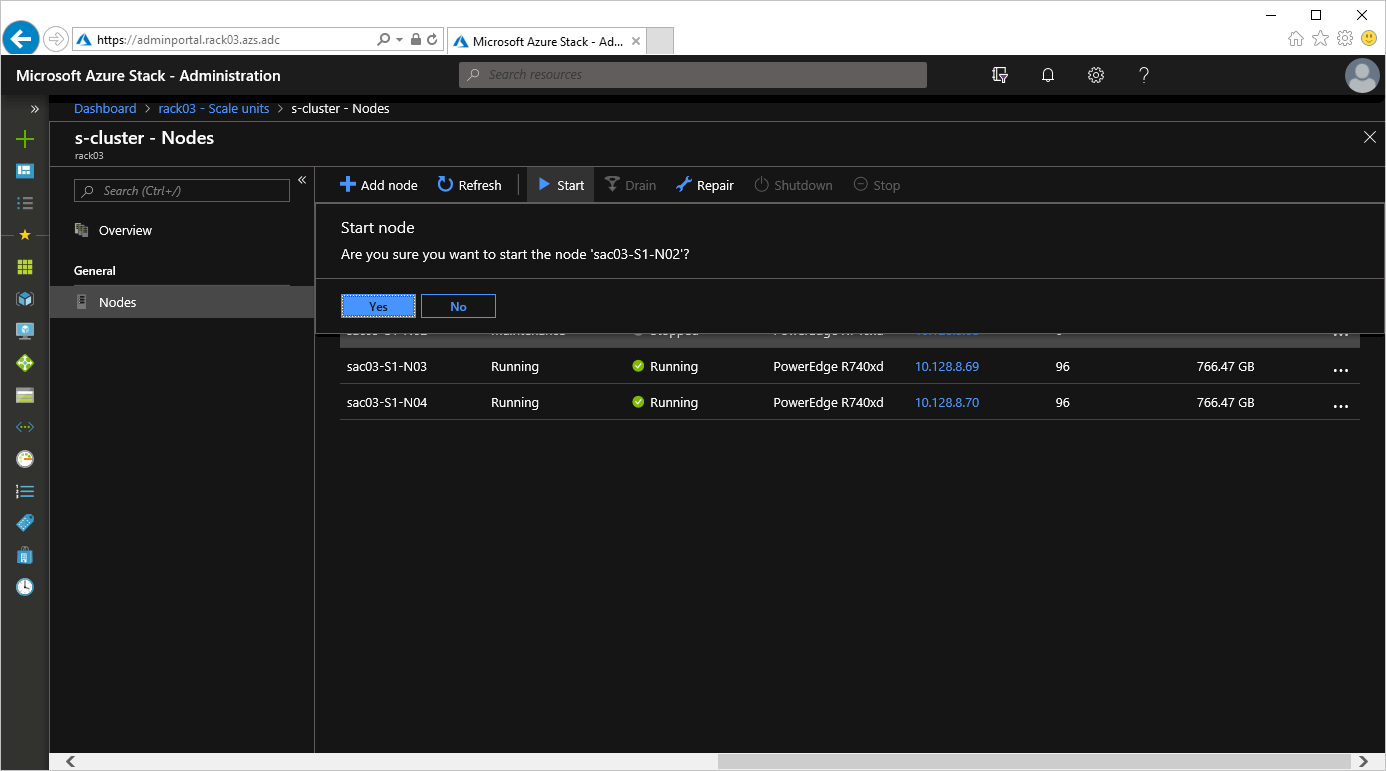This screenshot has width=1386, height=771.
Task: Click the browser home icon
Action: click(x=1296, y=38)
